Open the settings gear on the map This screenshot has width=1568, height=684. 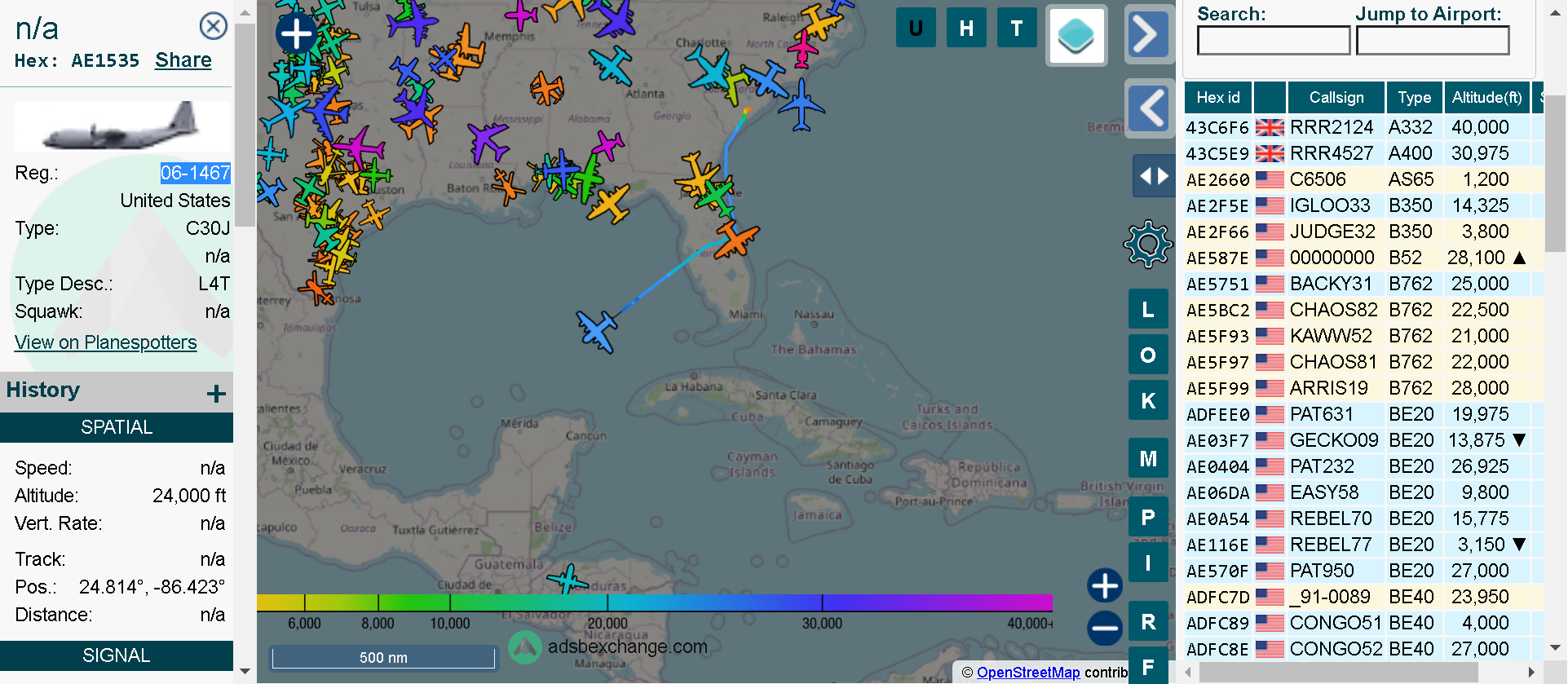pyautogui.click(x=1148, y=244)
